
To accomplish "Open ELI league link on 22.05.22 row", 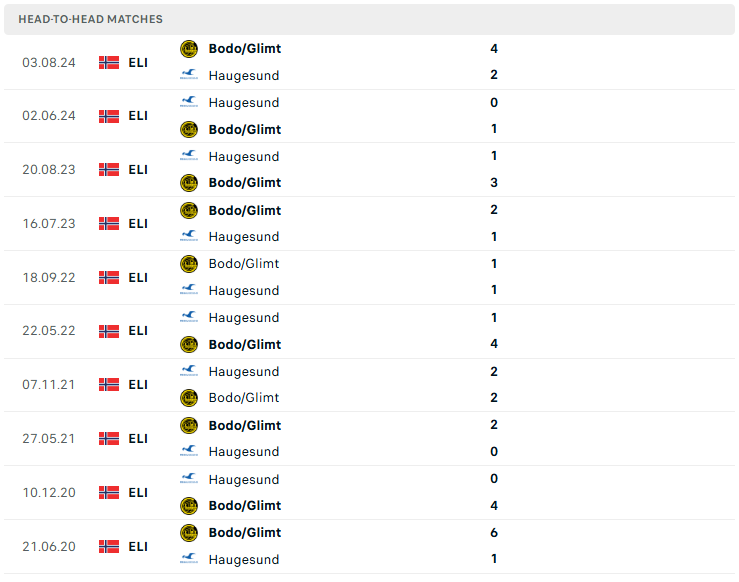I will 138,331.
